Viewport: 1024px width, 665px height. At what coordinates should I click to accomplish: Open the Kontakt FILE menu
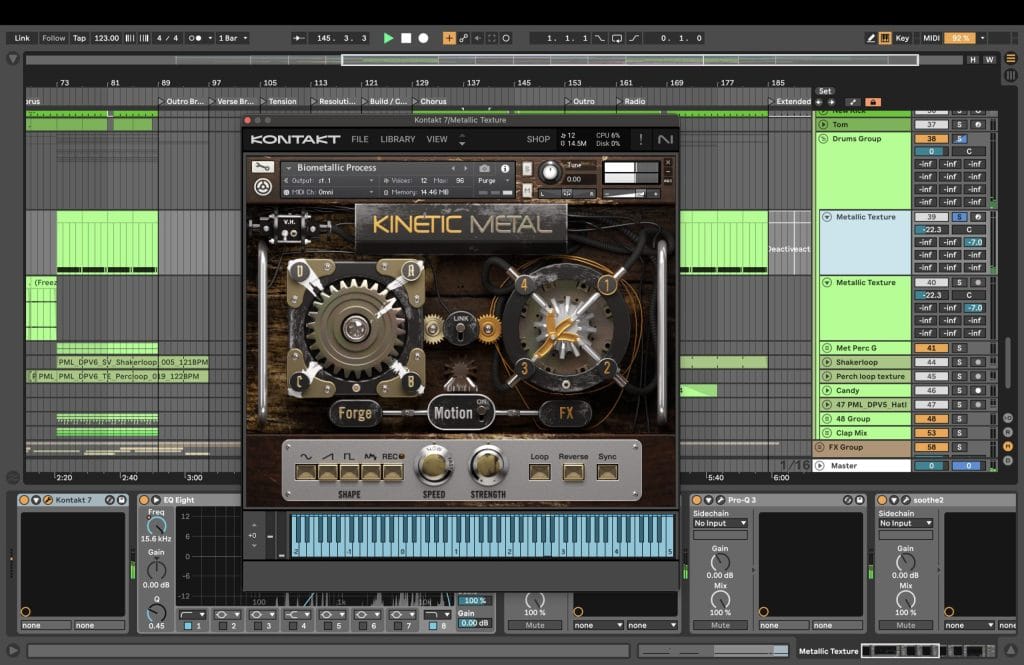pyautogui.click(x=359, y=139)
